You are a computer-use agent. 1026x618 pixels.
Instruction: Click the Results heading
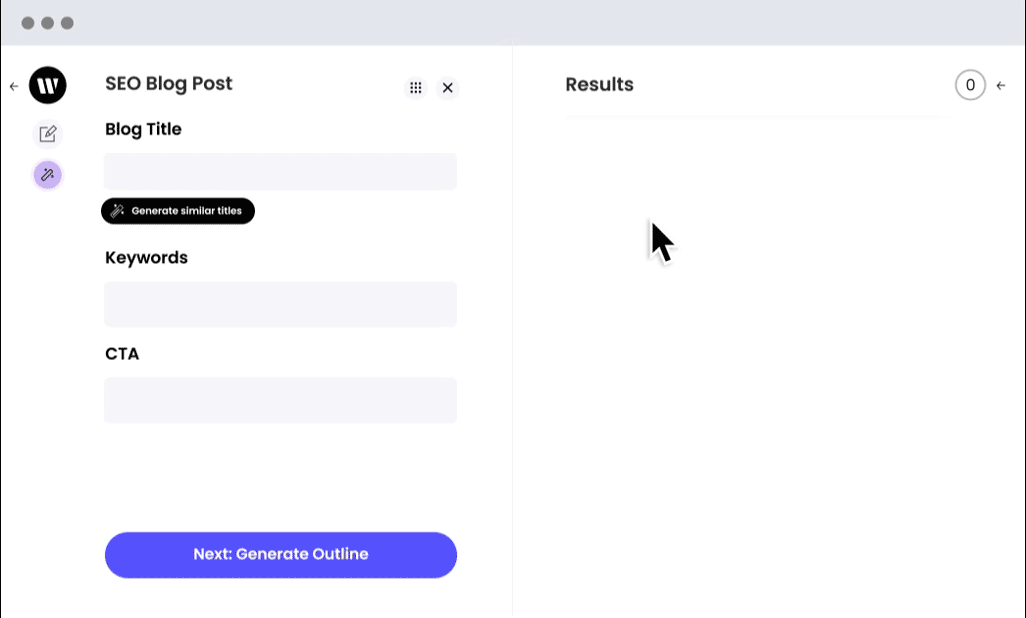click(599, 85)
